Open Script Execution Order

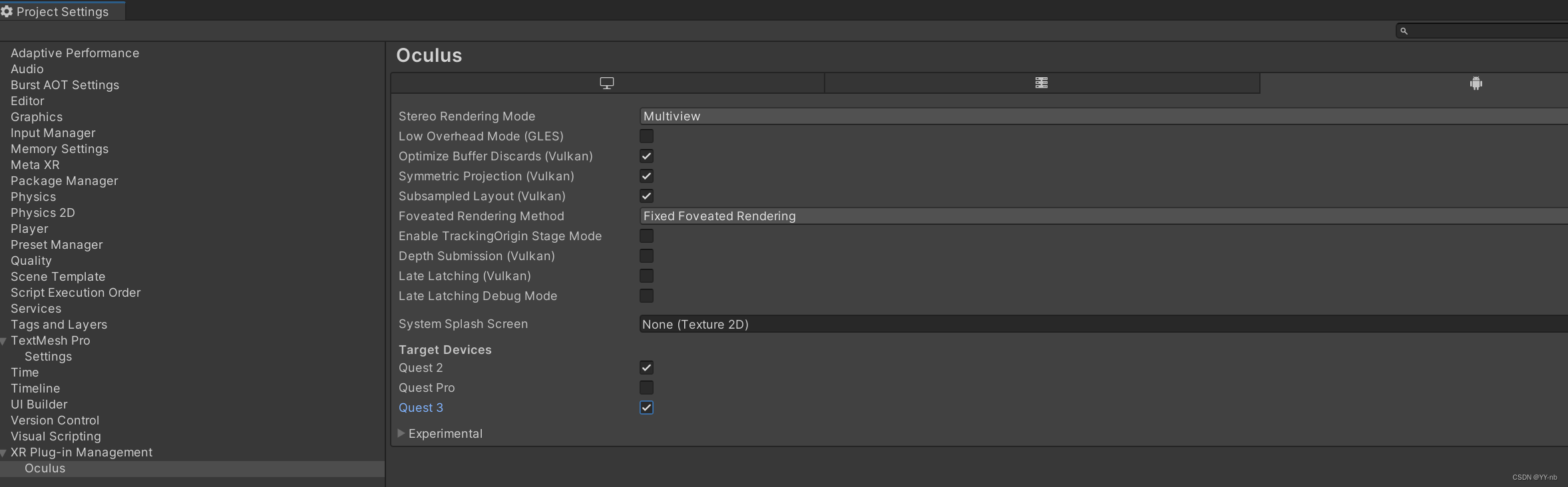point(75,293)
